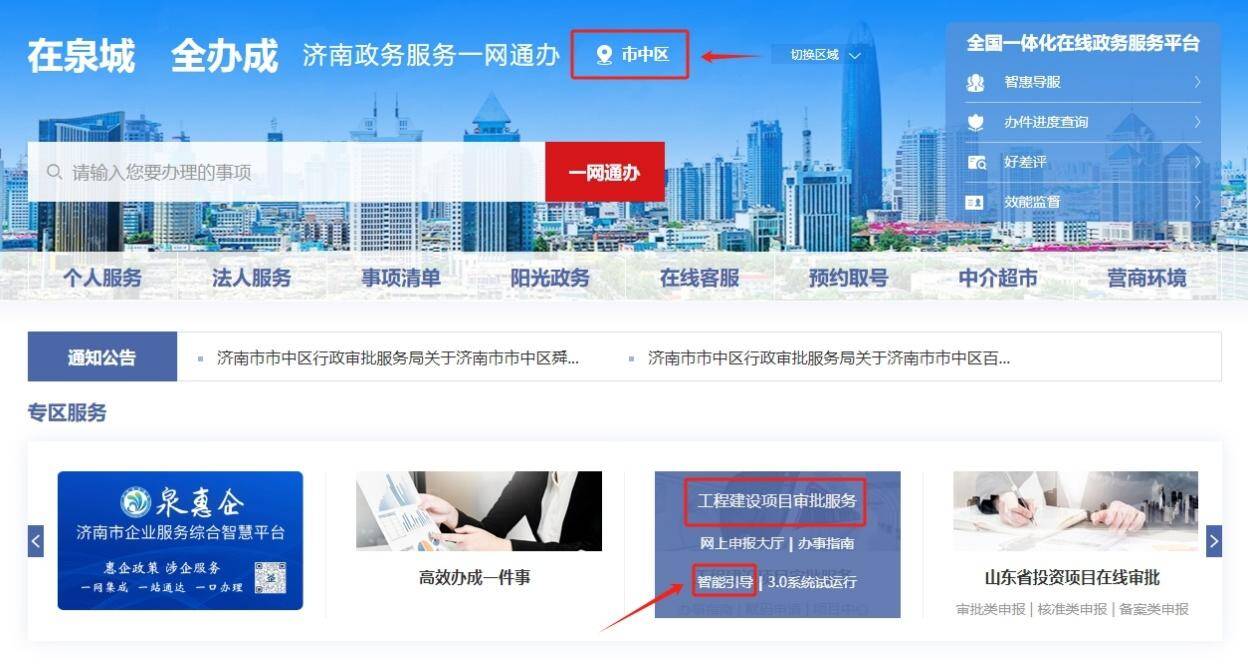Click the 效能监督 icon

975,202
